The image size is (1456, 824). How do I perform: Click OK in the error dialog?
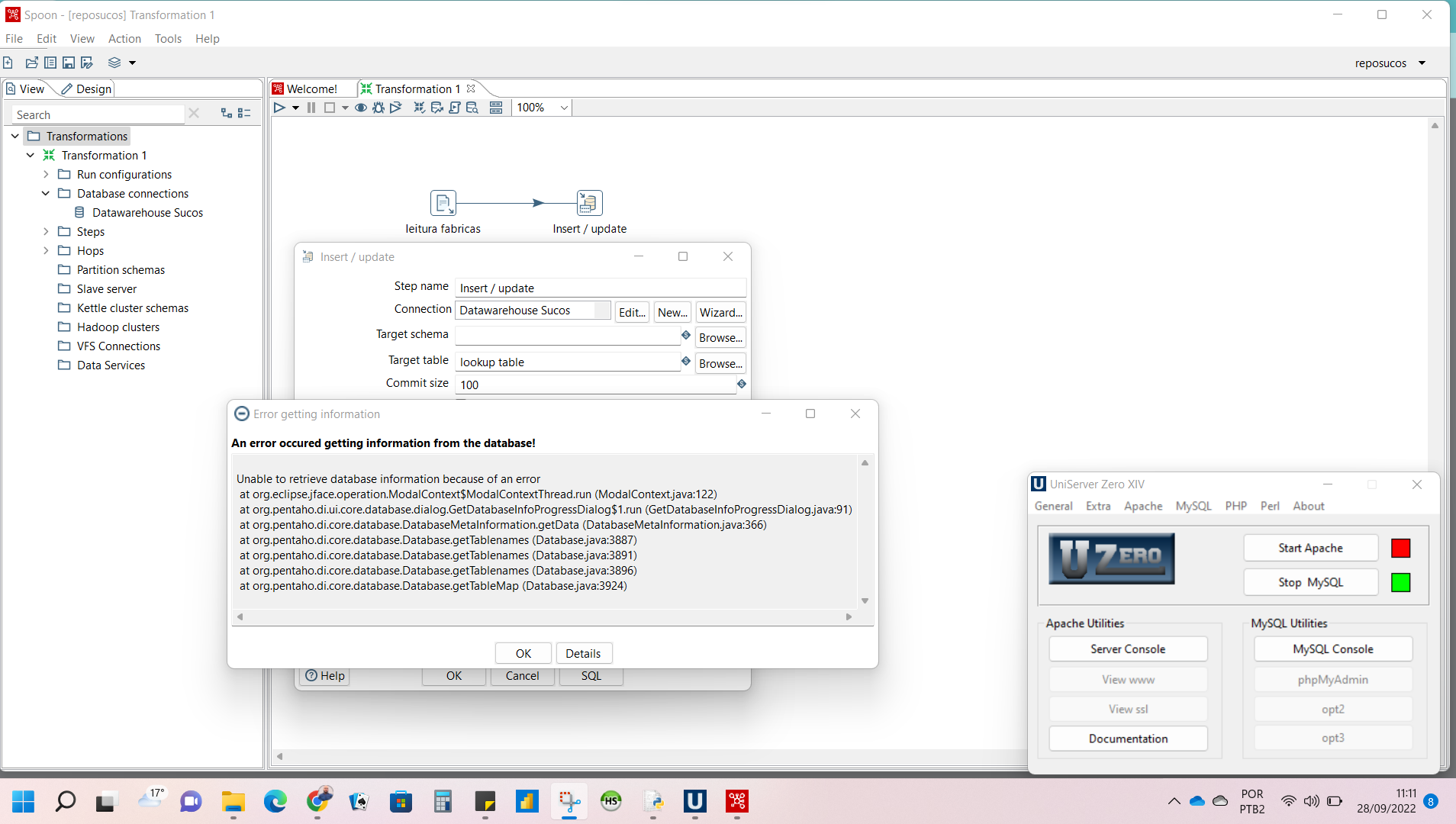click(523, 653)
